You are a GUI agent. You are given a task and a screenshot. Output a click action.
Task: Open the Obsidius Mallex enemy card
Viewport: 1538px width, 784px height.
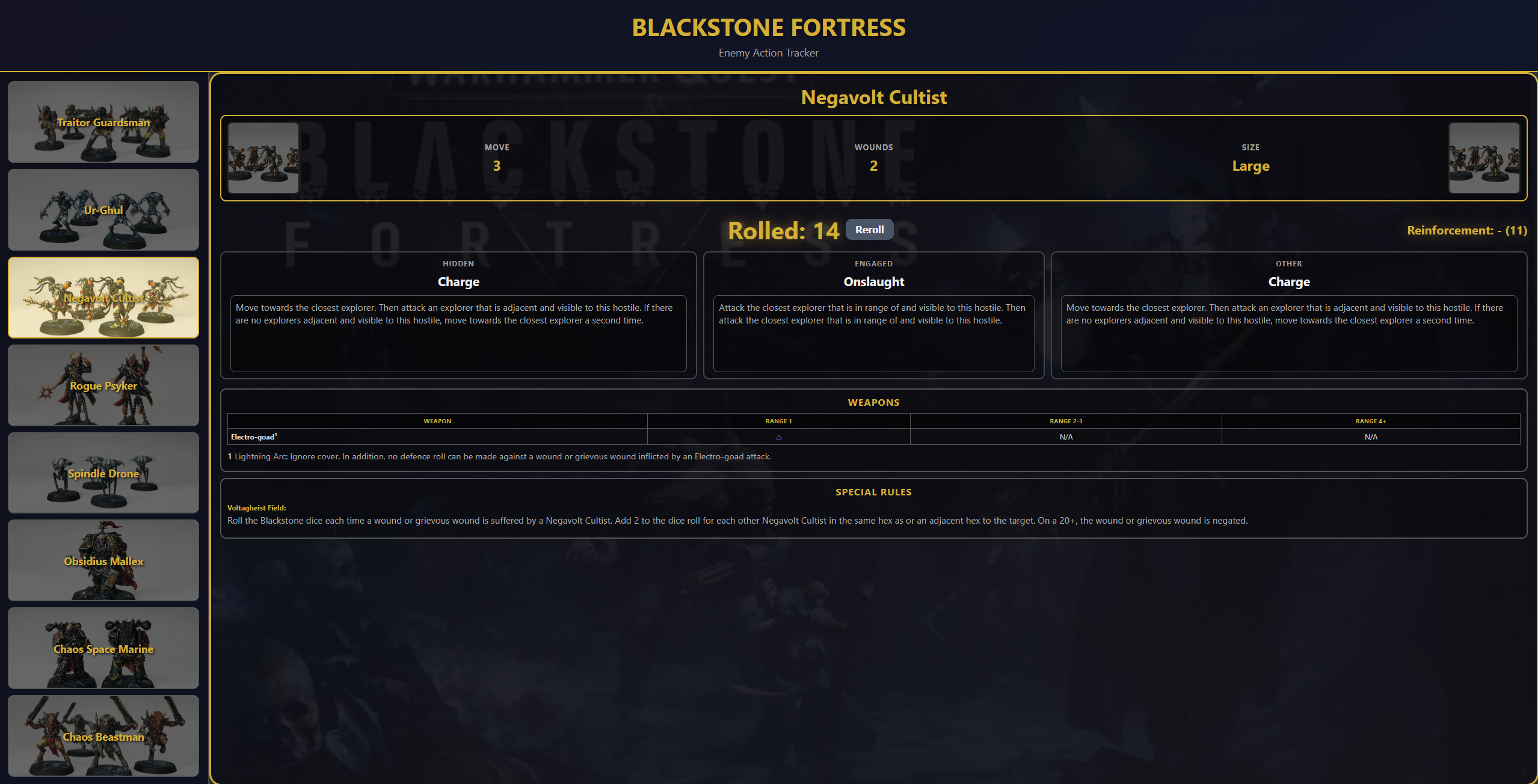[103, 560]
